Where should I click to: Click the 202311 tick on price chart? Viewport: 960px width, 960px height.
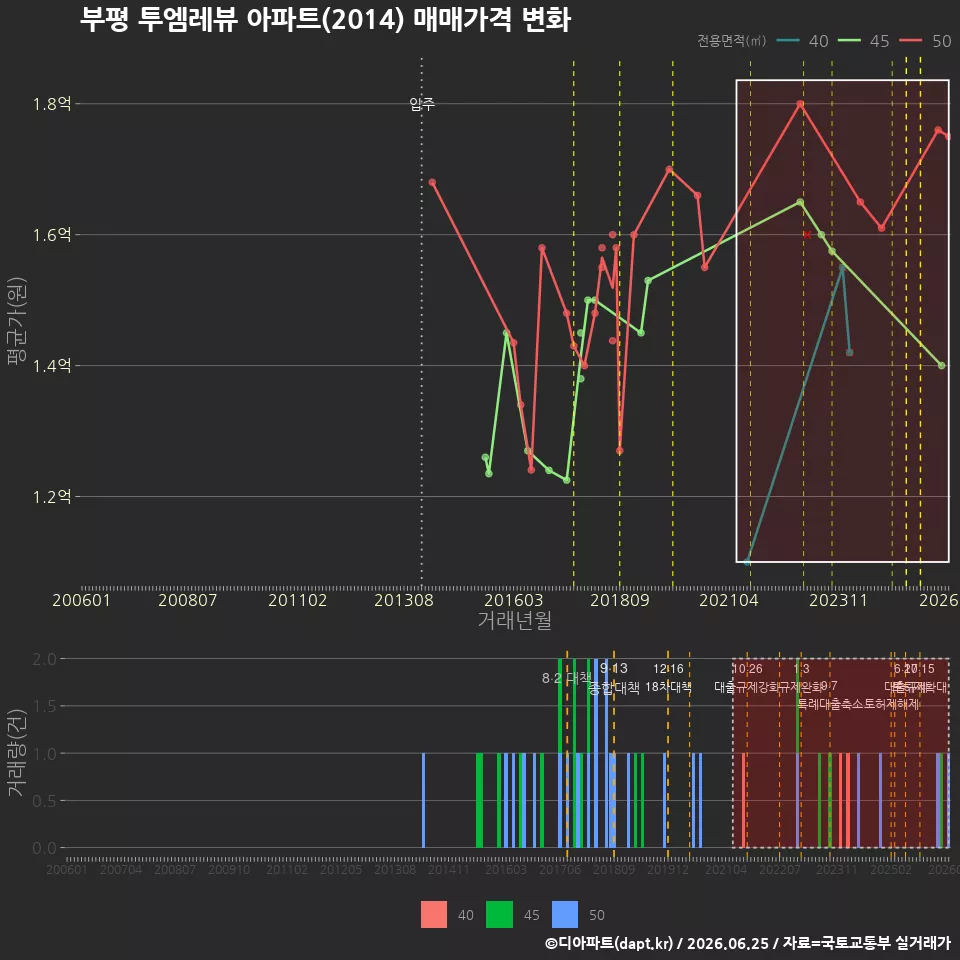point(838,600)
